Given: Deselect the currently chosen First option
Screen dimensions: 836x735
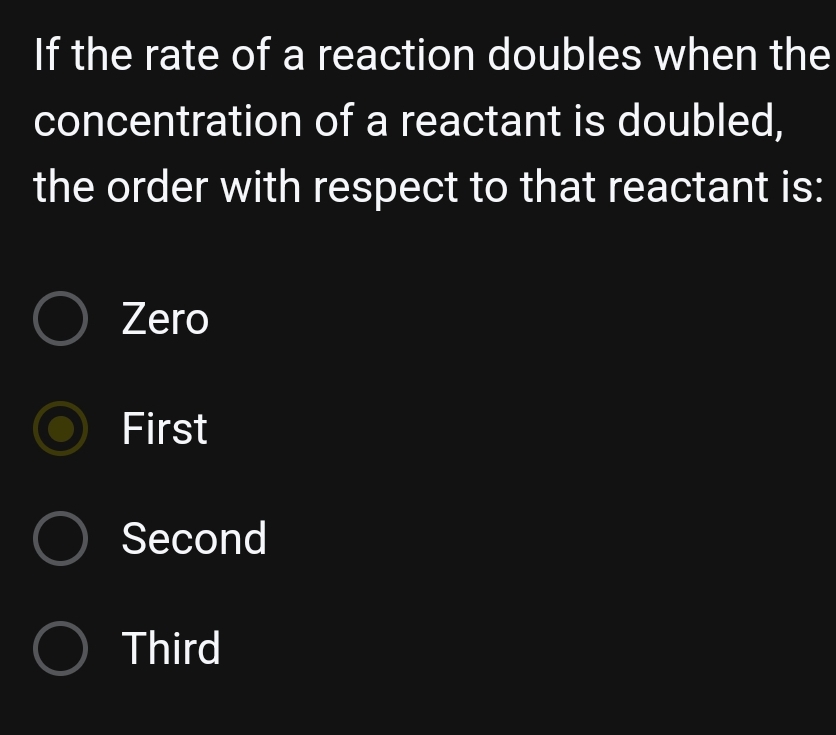Looking at the screenshot, I should (60, 428).
